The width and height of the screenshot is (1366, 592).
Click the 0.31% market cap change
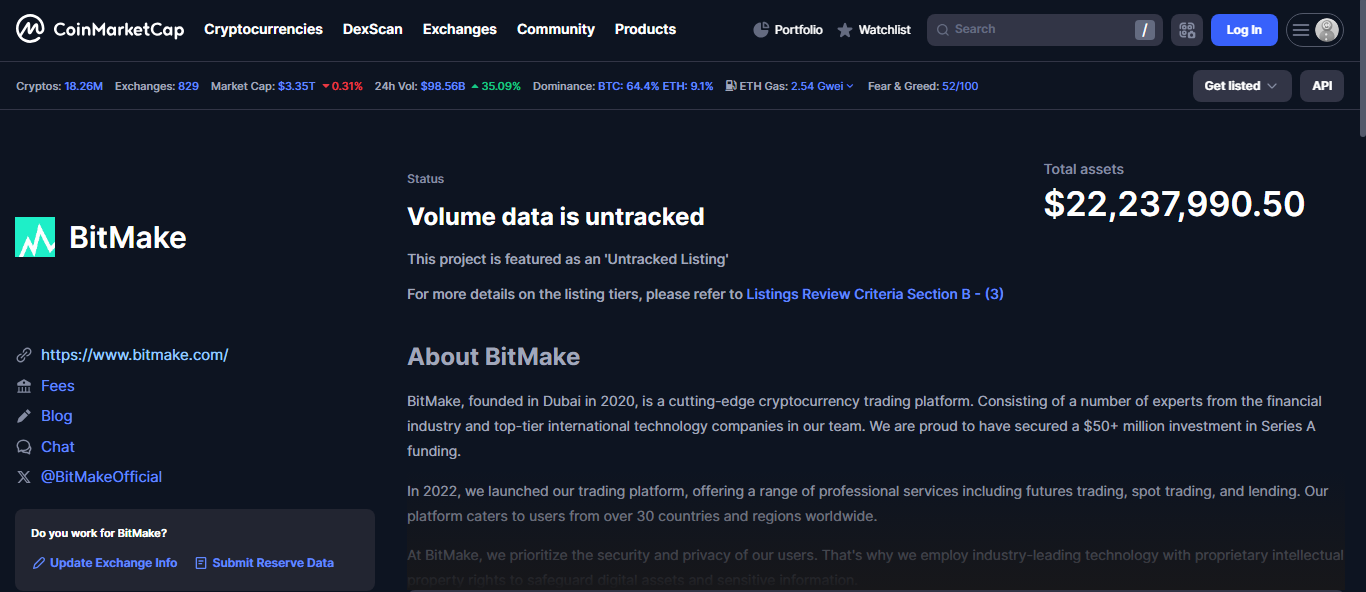[x=342, y=86]
